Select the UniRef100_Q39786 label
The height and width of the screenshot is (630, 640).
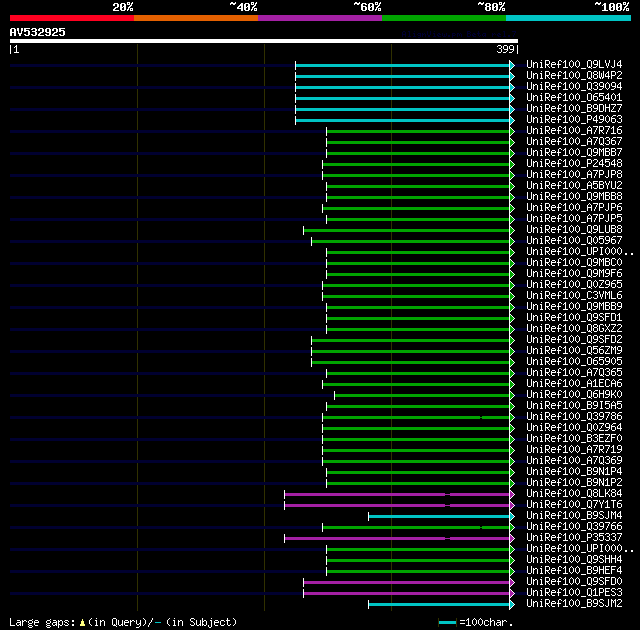tap(574, 417)
